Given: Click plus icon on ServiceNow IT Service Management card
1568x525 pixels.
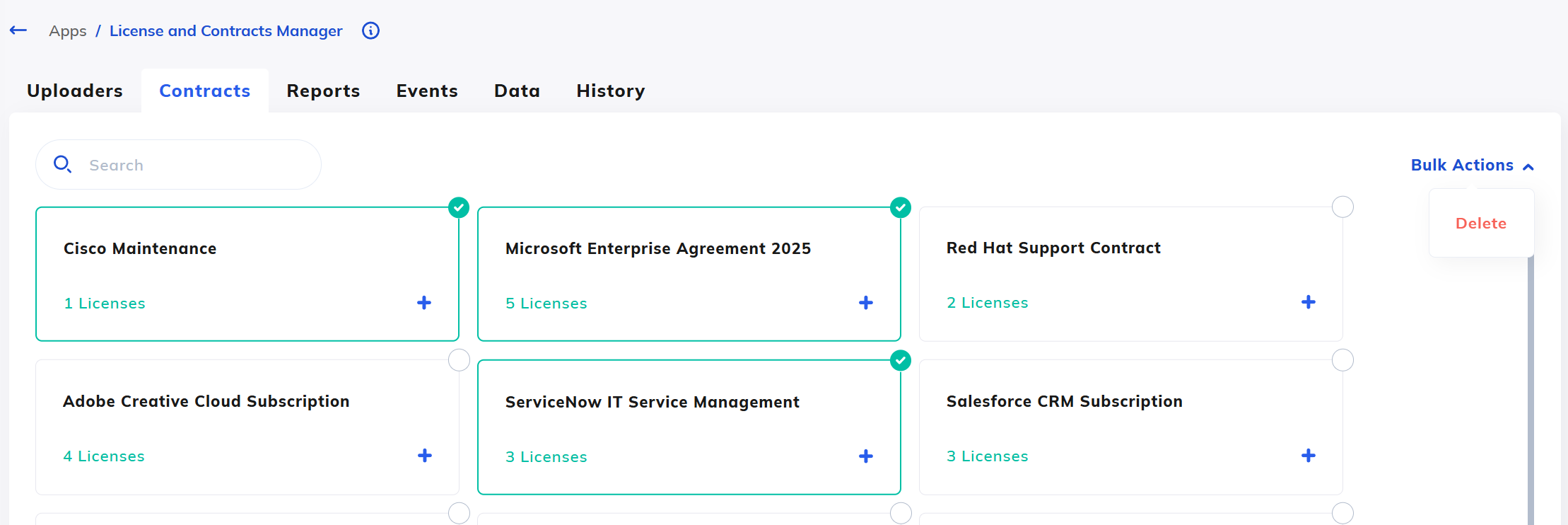Looking at the screenshot, I should coord(866,456).
